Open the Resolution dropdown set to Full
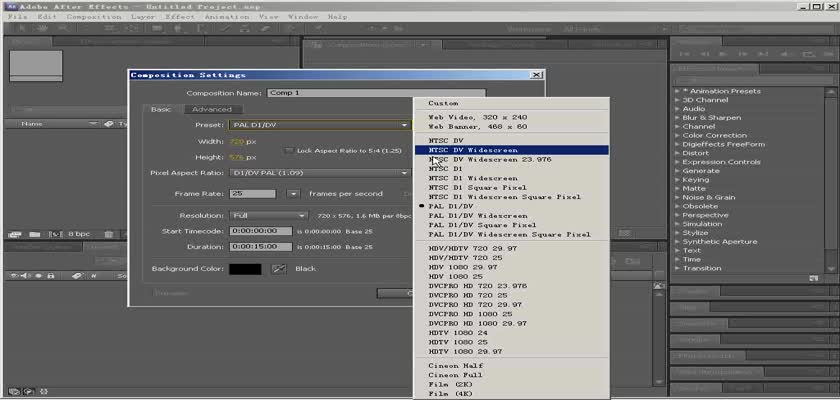 point(268,215)
